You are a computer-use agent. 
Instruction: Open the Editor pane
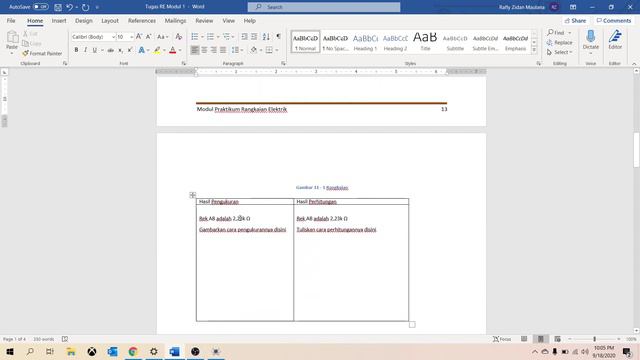pyautogui.click(x=615, y=40)
